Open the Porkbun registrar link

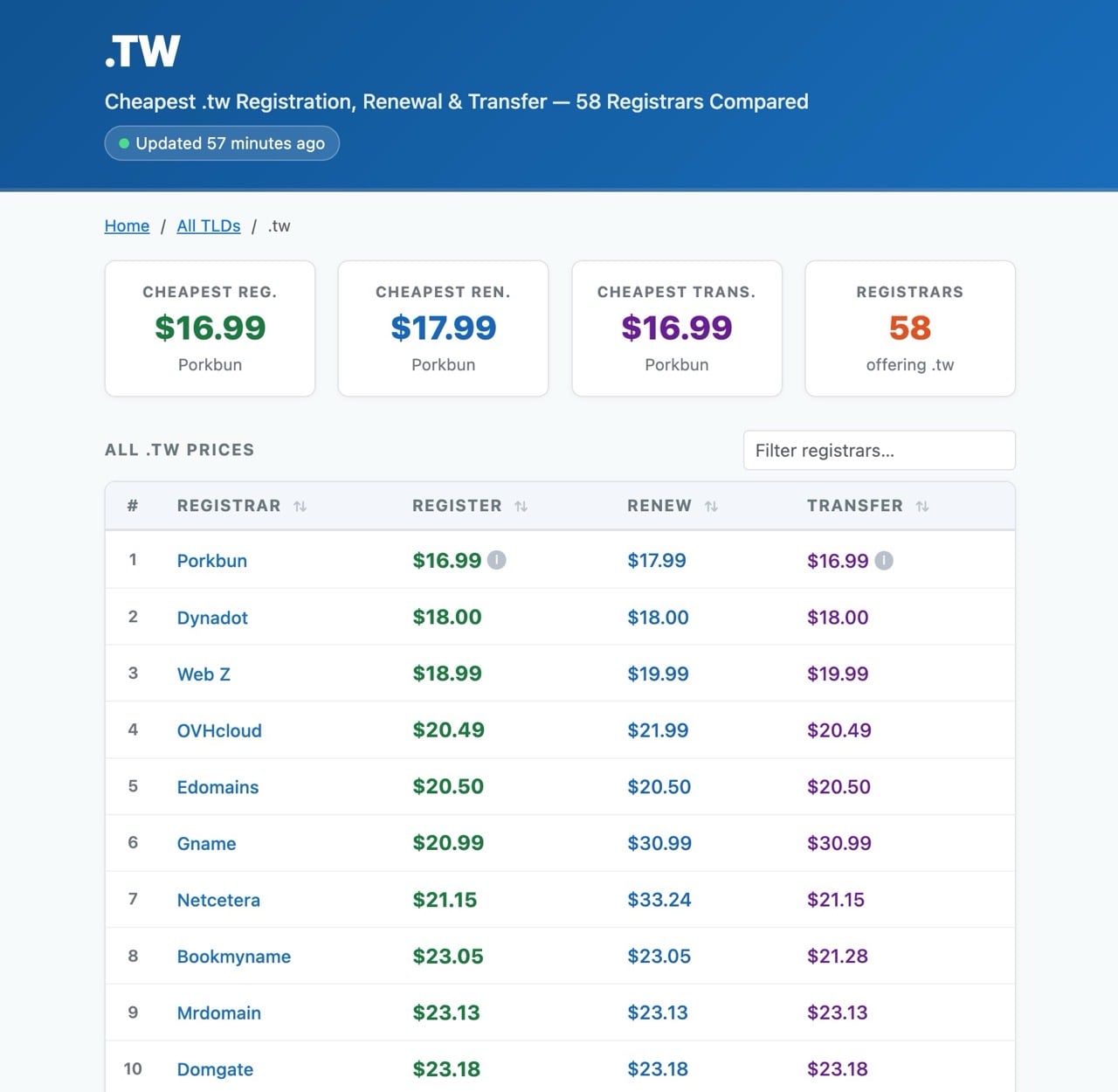211,561
